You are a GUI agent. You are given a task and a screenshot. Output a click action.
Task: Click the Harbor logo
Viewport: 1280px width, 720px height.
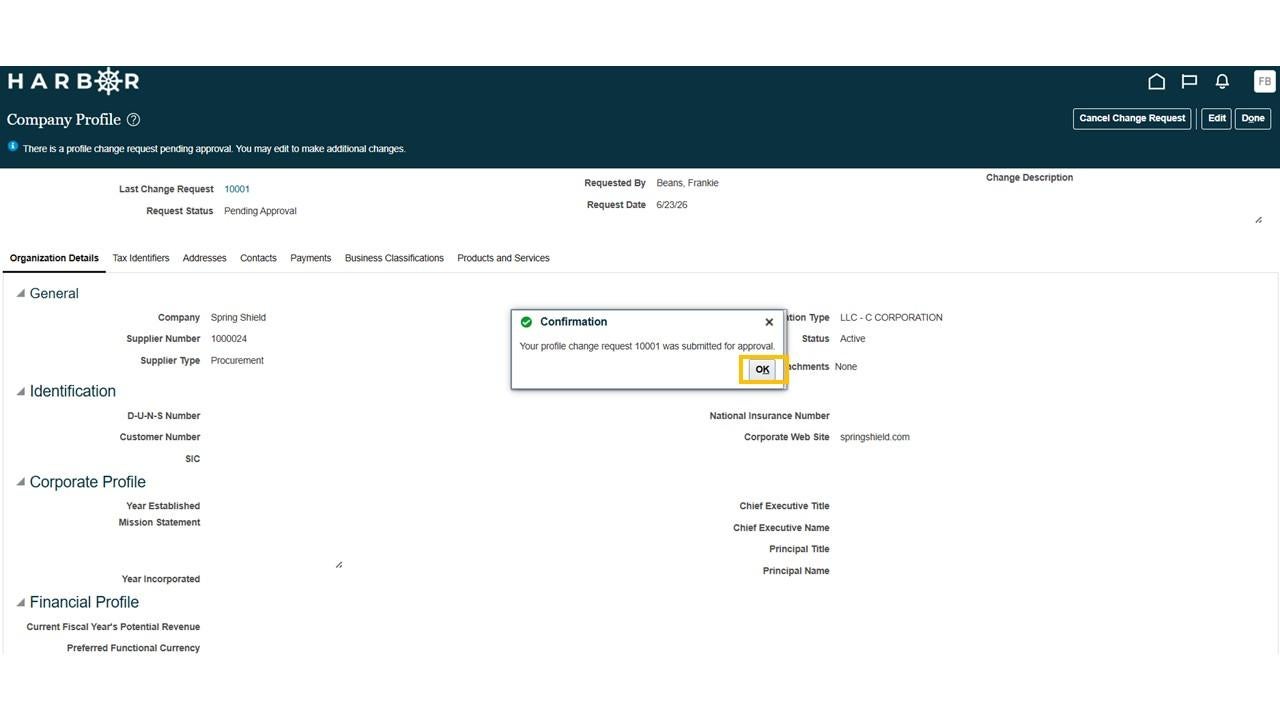tap(73, 81)
